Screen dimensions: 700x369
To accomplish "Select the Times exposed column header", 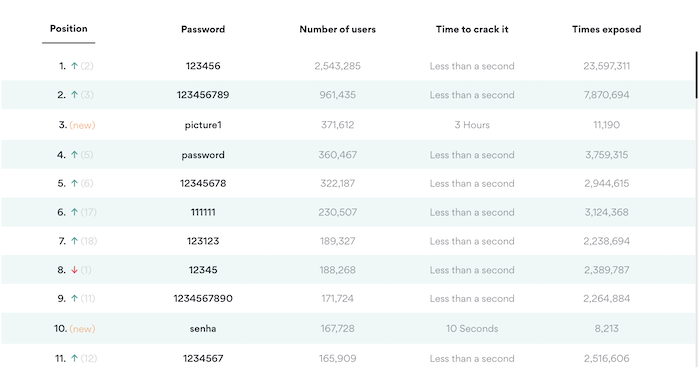I will (x=606, y=29).
